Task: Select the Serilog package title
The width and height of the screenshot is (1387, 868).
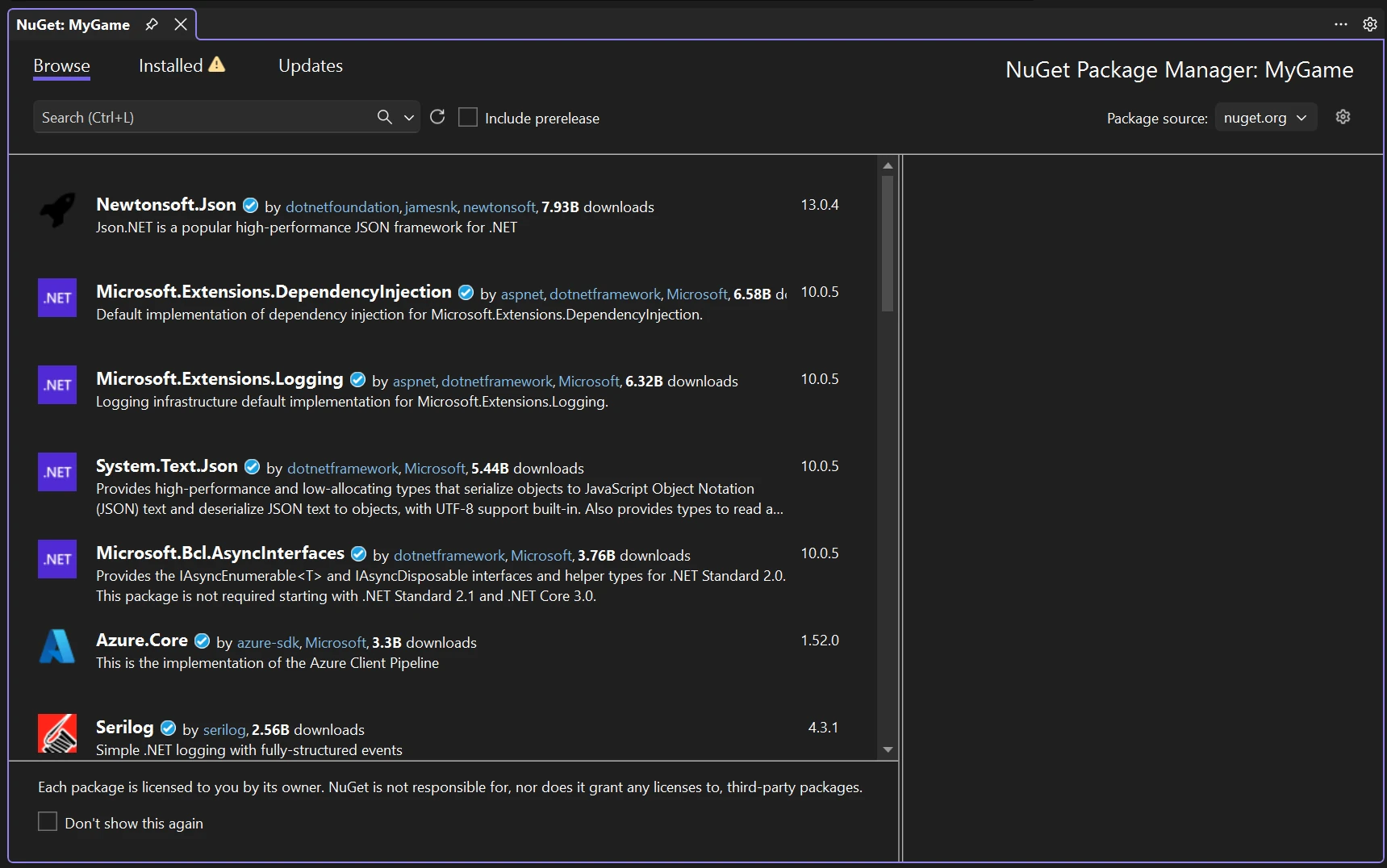Action: point(124,727)
